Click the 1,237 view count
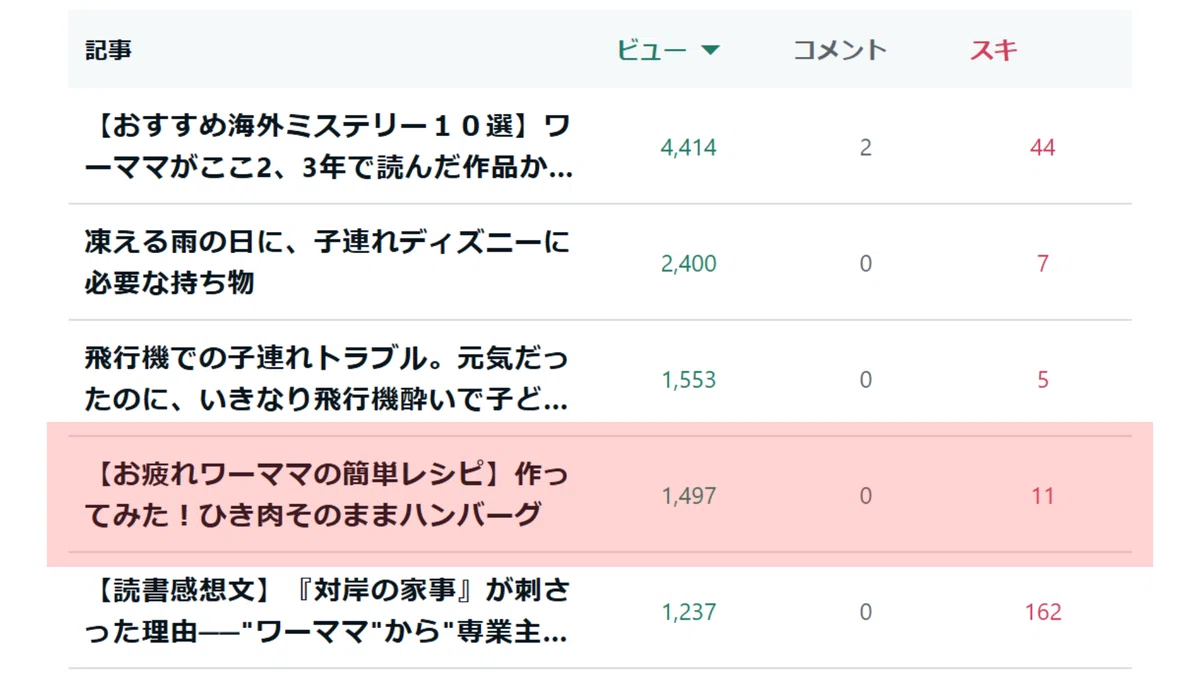1200x675 pixels. pyautogui.click(x=689, y=612)
